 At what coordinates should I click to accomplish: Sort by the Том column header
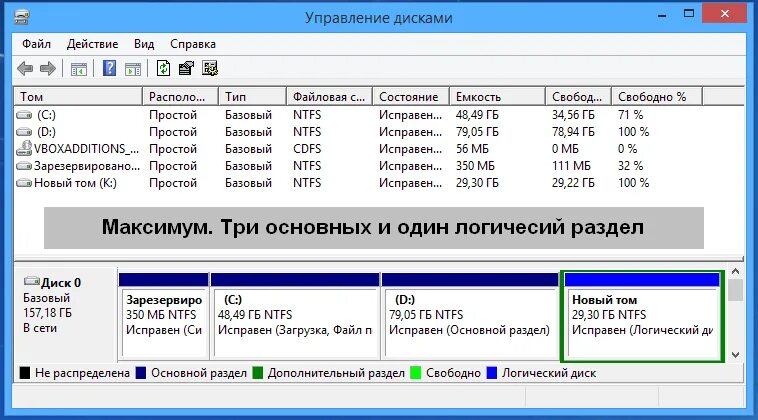click(79, 97)
